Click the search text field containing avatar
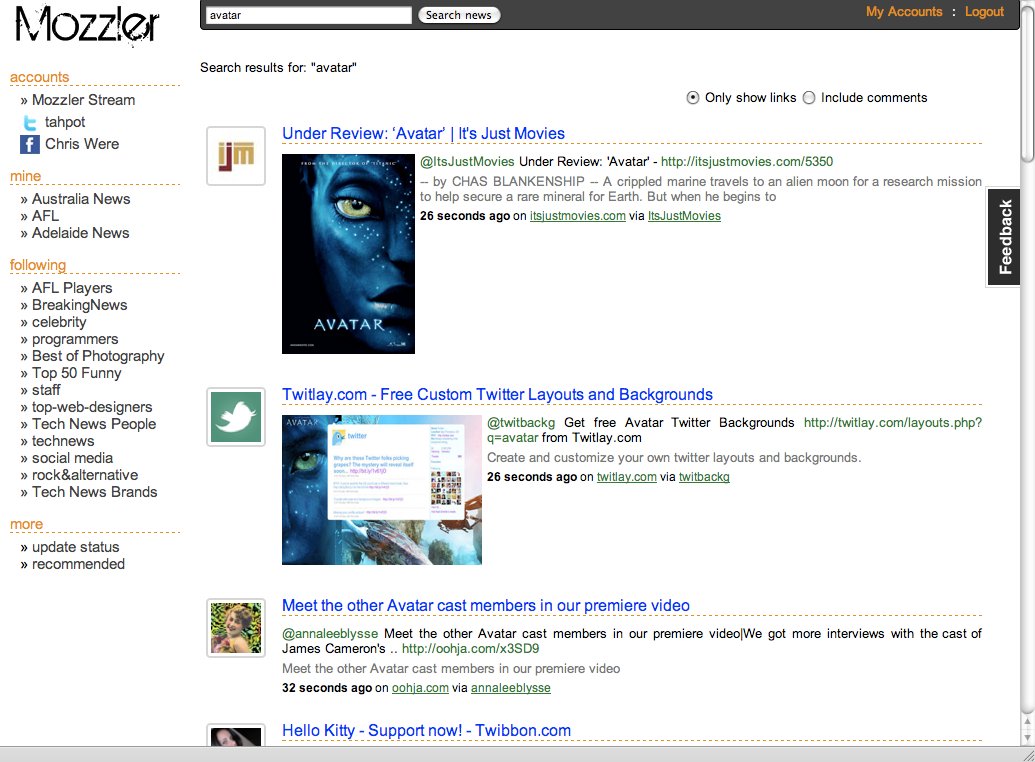The height and width of the screenshot is (762, 1035). [x=308, y=15]
